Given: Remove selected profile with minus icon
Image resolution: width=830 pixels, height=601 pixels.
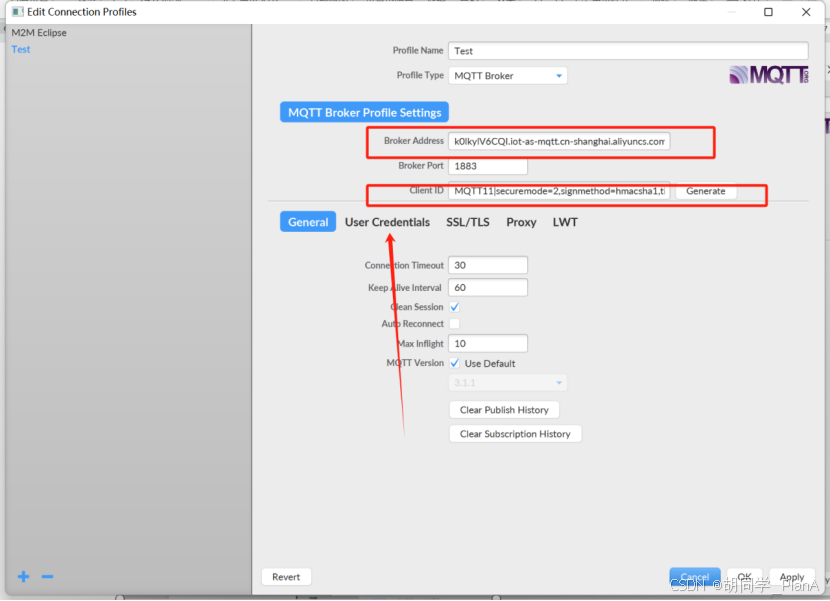Looking at the screenshot, I should [x=48, y=576].
